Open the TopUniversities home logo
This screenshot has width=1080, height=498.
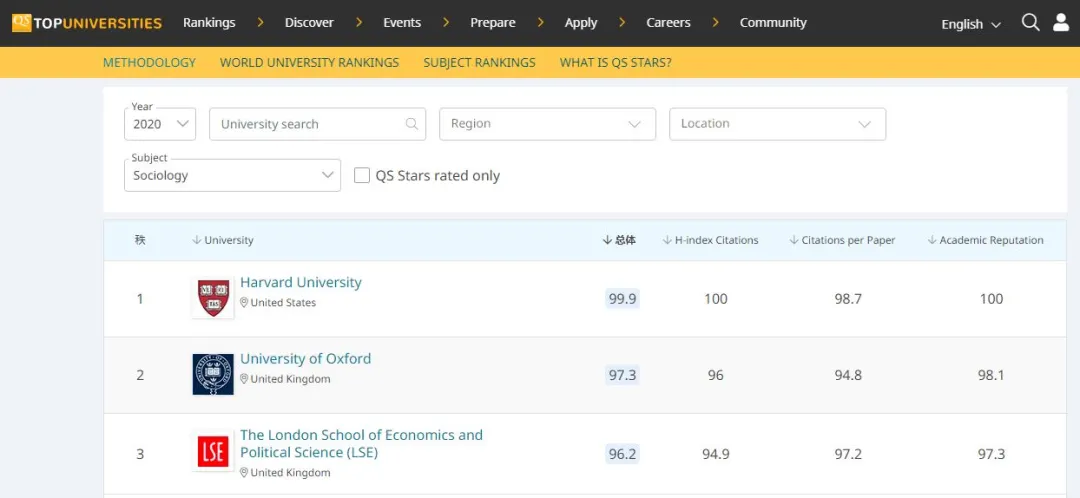point(87,23)
